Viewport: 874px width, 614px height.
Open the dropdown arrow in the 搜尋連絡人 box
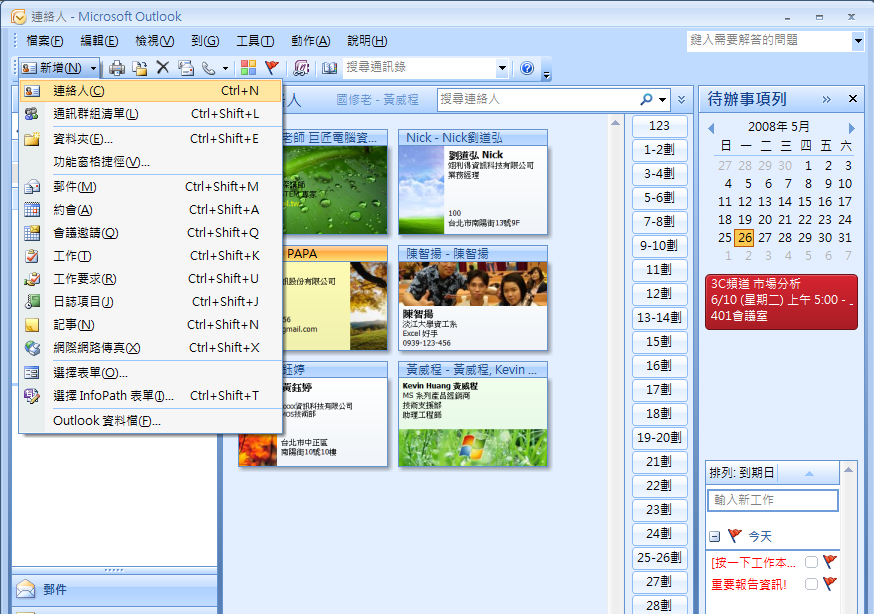[662, 100]
